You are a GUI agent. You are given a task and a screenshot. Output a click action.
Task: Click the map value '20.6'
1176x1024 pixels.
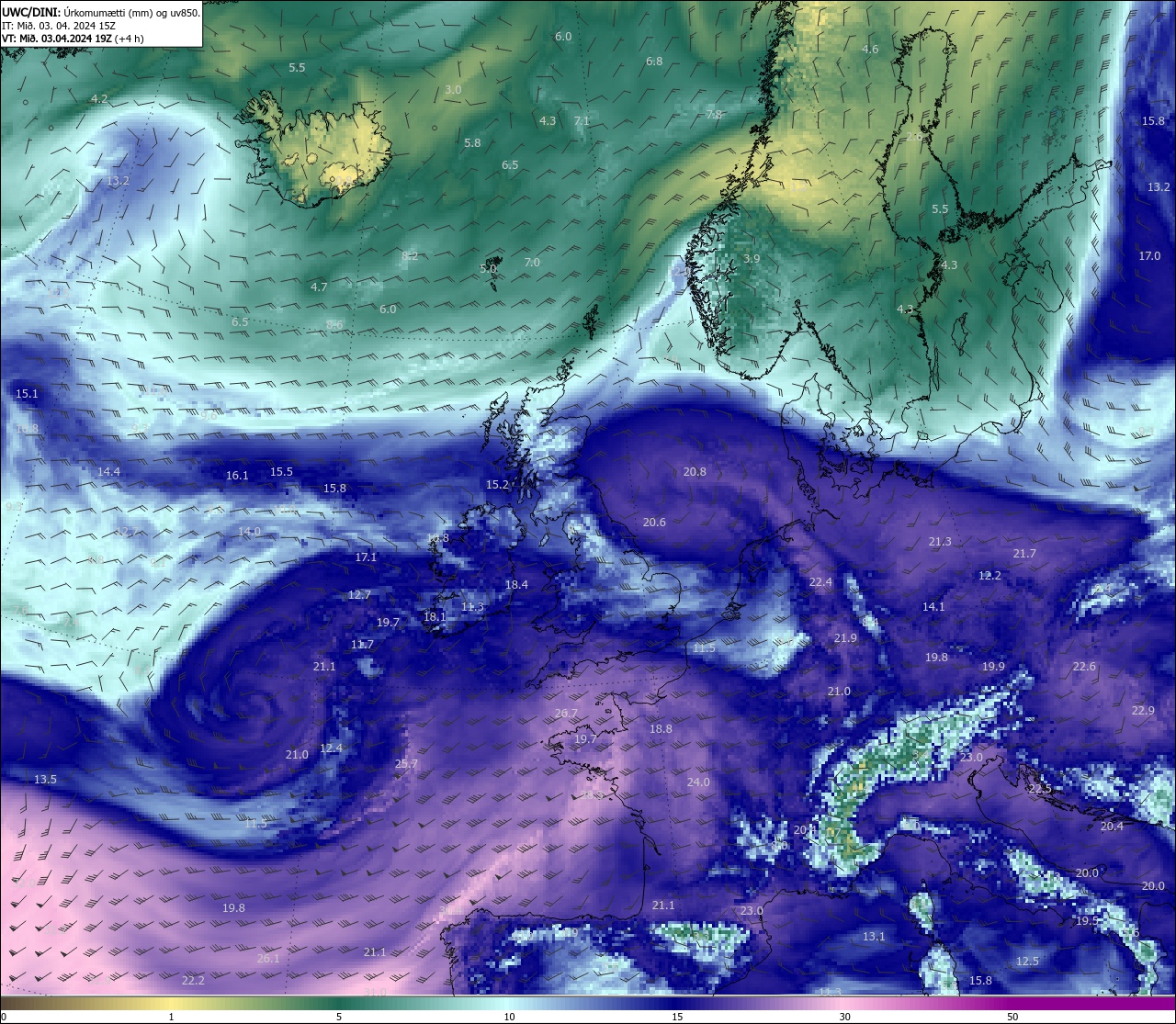[654, 523]
